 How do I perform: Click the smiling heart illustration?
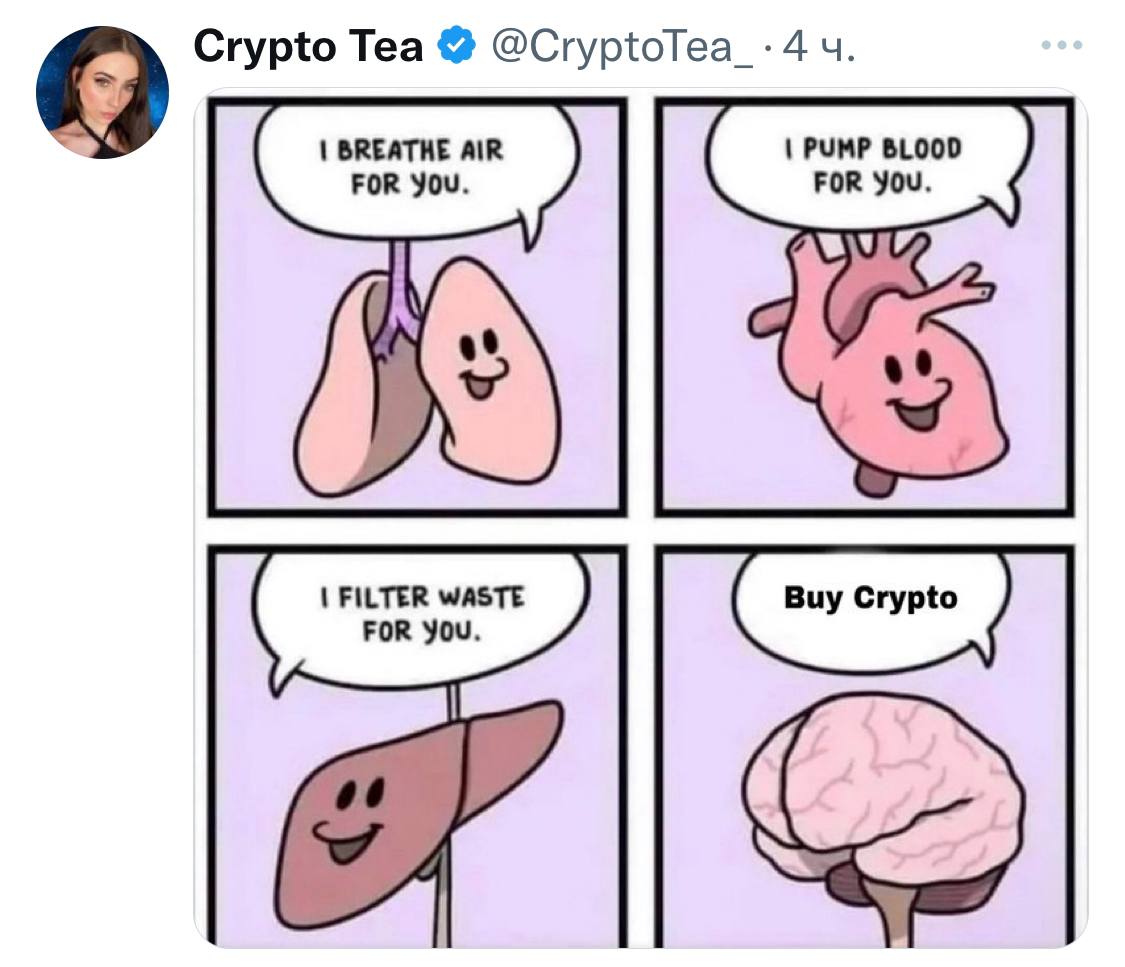coord(877,362)
